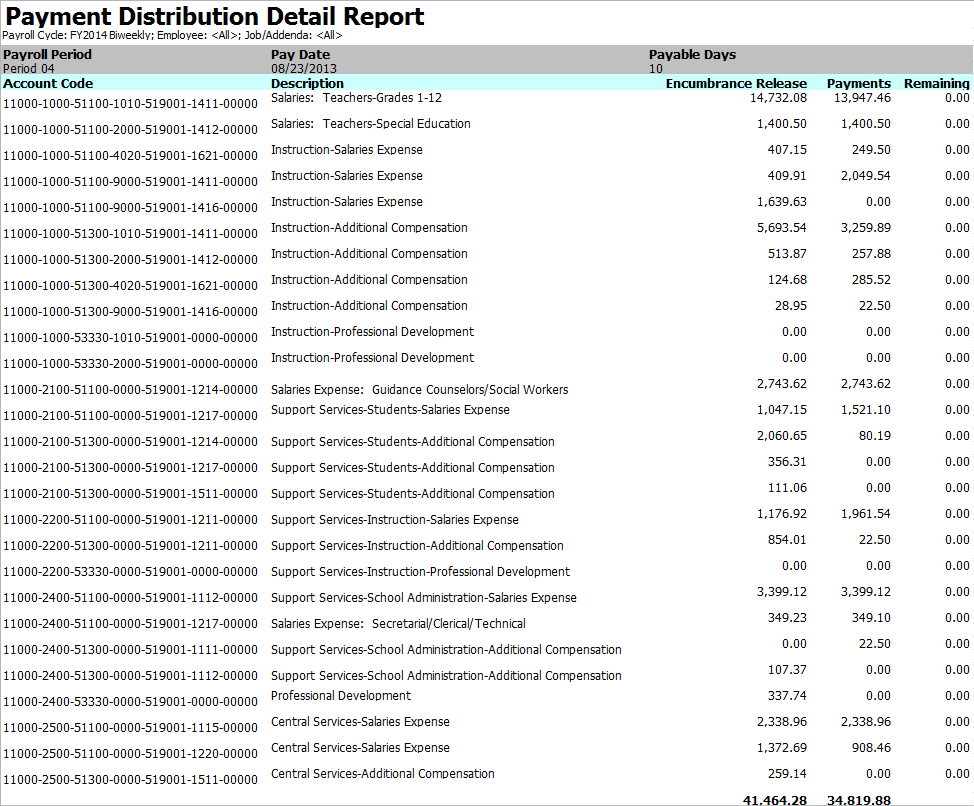This screenshot has width=974, height=806.
Task: Click Salaries: Teachers-Special Education description
Action: tap(370, 124)
